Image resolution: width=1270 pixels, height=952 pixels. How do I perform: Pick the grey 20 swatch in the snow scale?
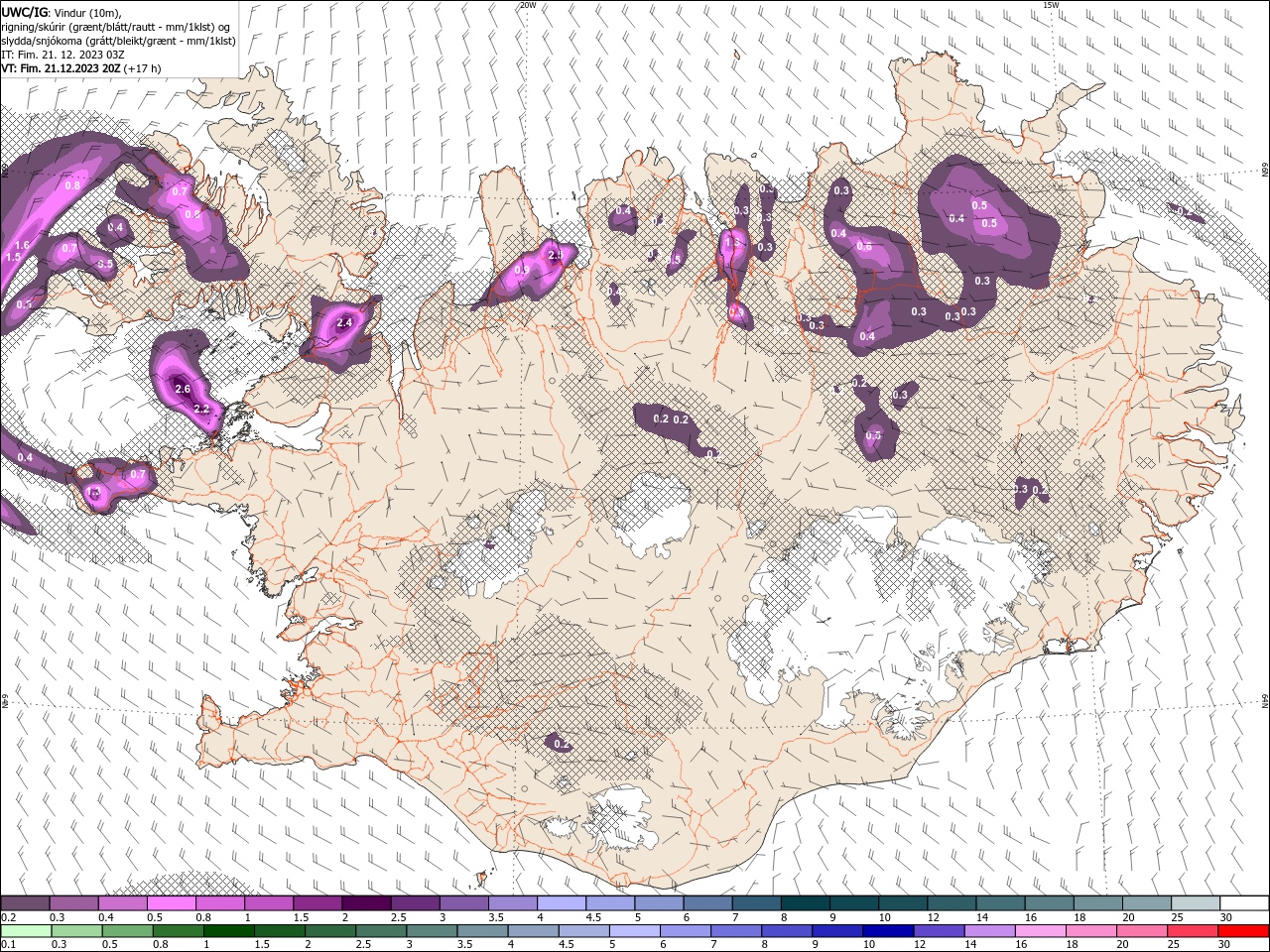pyautogui.click(x=1146, y=903)
